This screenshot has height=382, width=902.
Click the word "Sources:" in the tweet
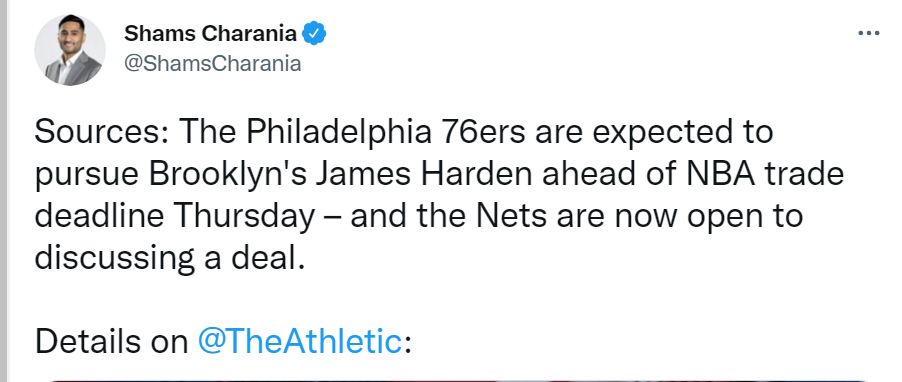(x=101, y=132)
